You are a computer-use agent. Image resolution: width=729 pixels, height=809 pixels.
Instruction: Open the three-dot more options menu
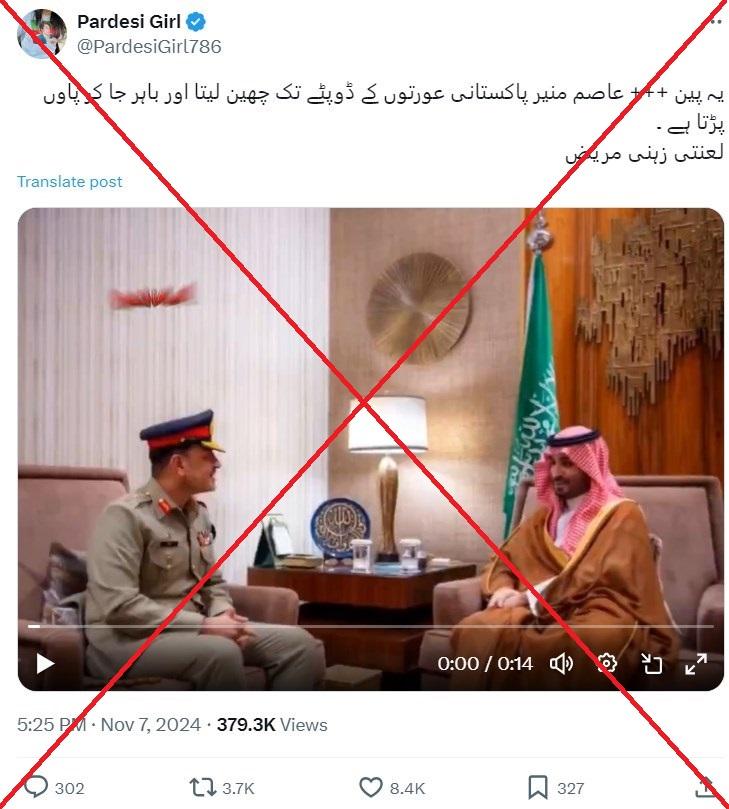[x=715, y=22]
